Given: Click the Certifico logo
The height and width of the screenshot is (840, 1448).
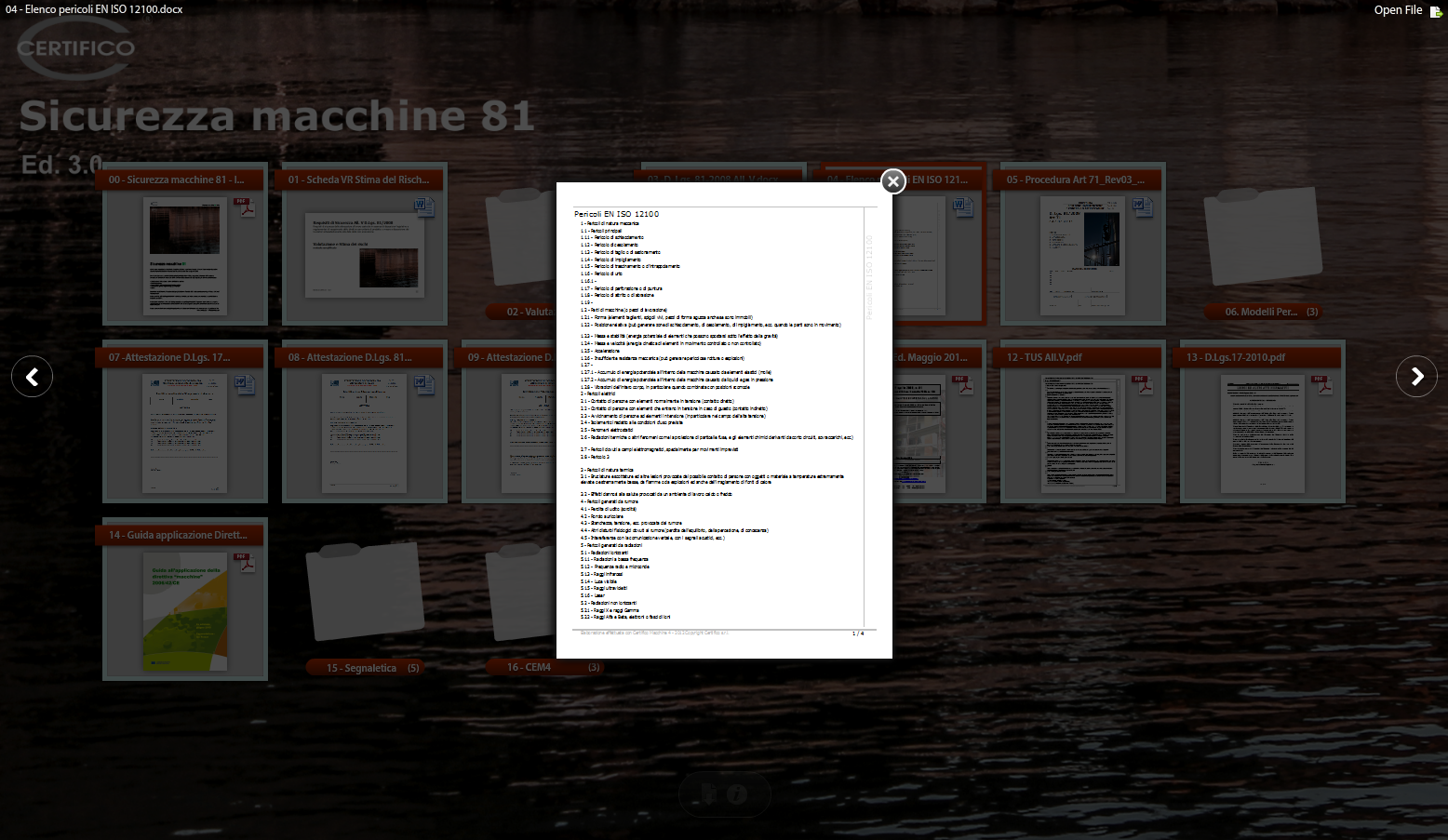Looking at the screenshot, I should (76, 47).
